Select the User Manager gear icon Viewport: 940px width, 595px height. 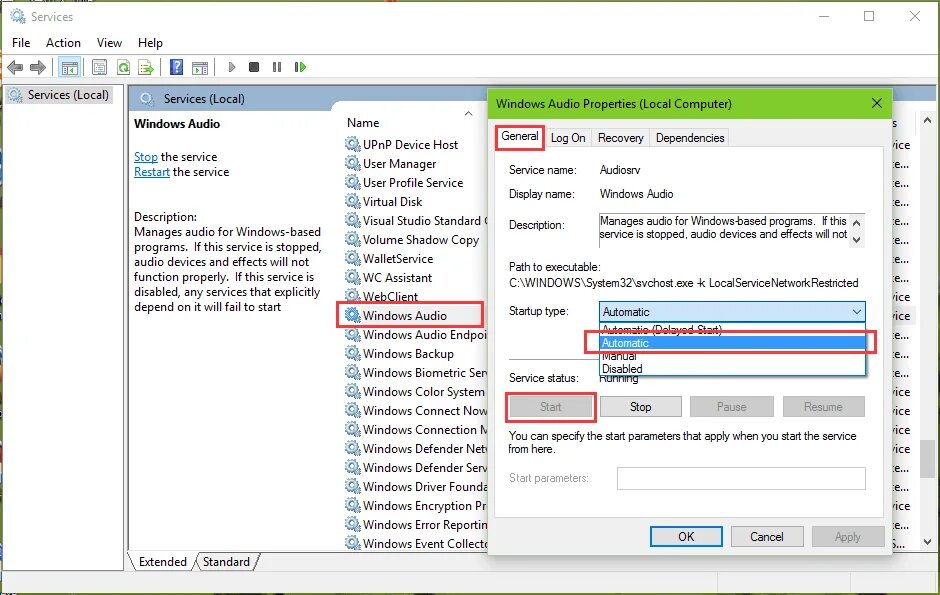tap(352, 163)
